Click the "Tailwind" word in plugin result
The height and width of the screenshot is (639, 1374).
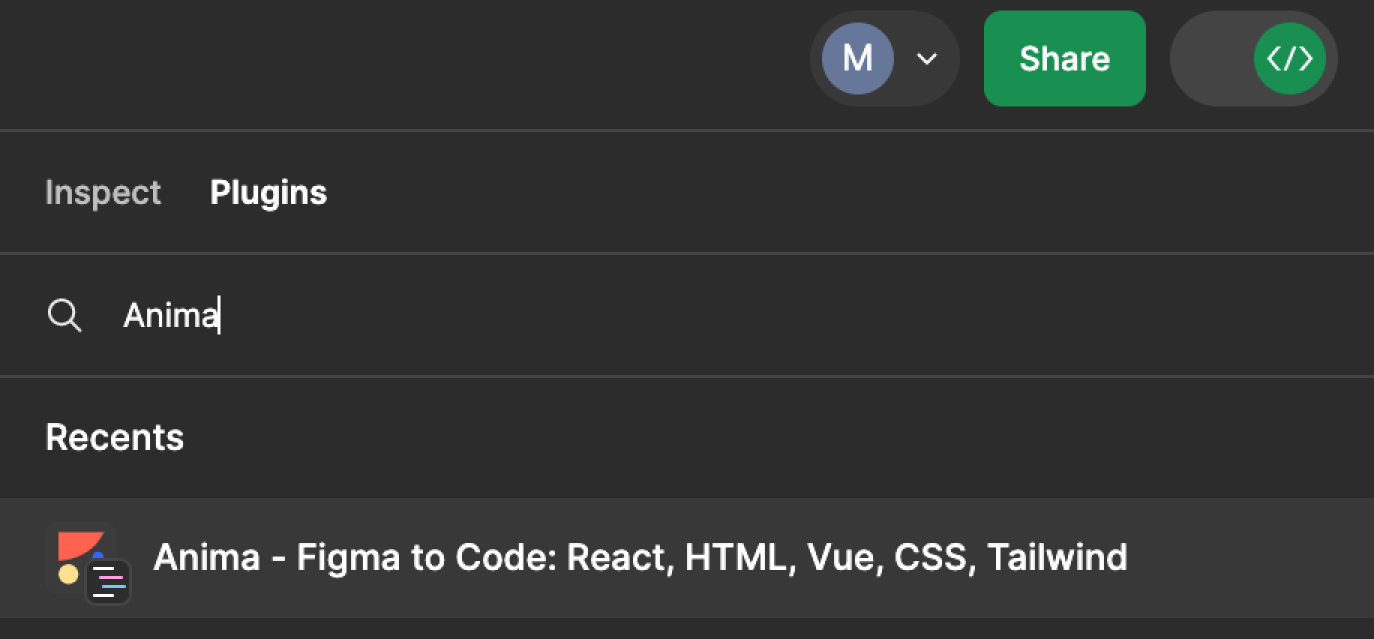tap(1057, 557)
